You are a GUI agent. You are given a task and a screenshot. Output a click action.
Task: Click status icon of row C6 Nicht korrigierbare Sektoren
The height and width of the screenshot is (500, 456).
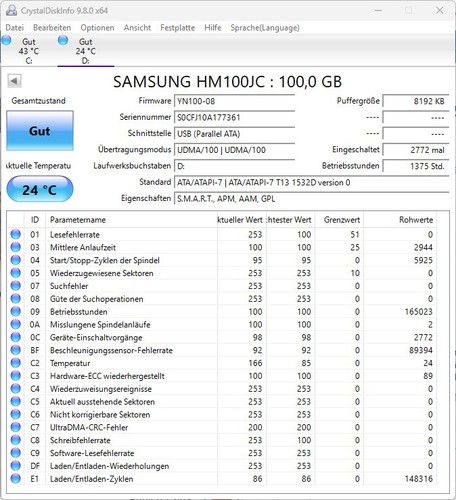15,414
